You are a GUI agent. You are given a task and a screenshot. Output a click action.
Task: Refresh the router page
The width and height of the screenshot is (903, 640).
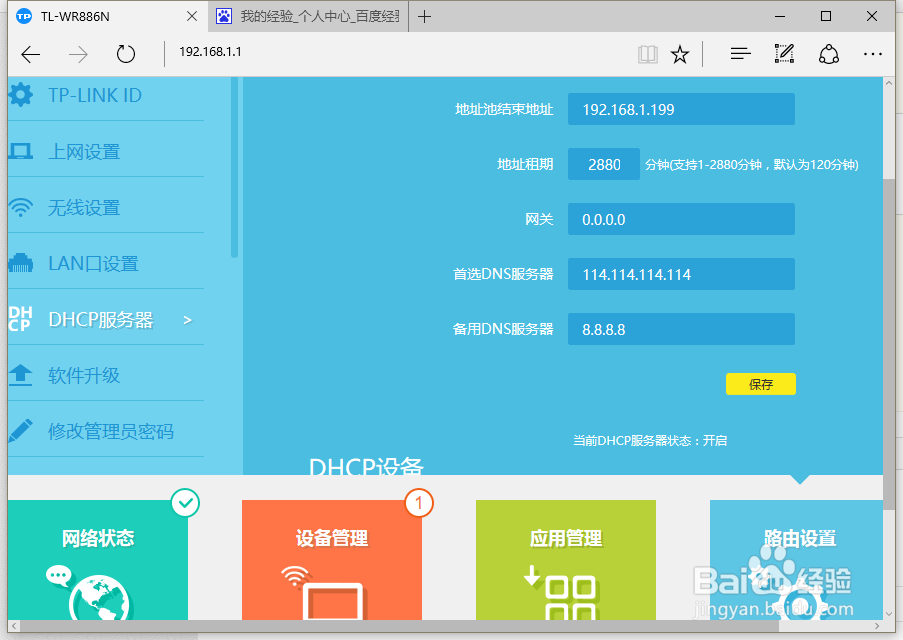pyautogui.click(x=126, y=54)
